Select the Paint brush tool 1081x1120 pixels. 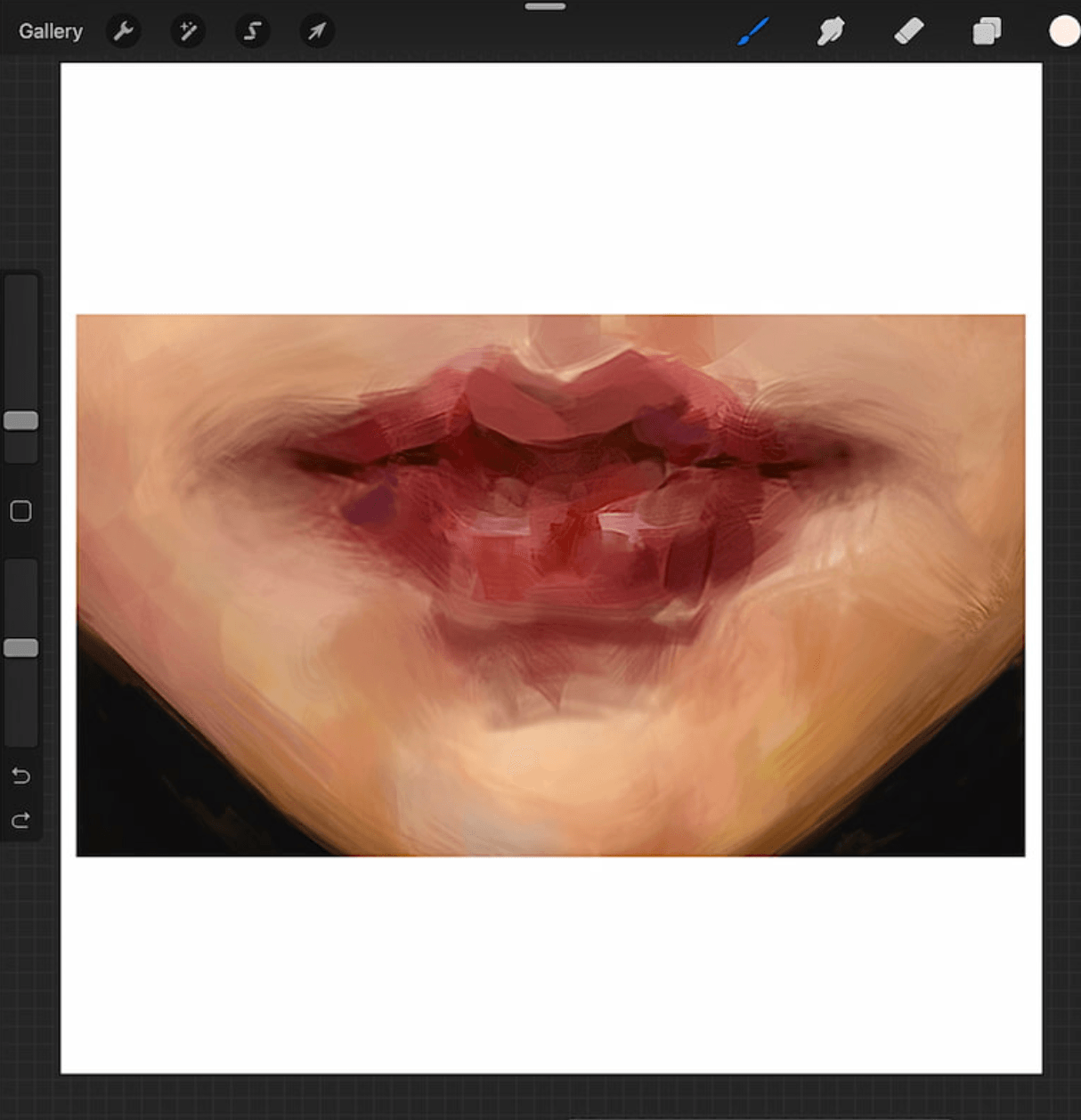click(x=752, y=31)
